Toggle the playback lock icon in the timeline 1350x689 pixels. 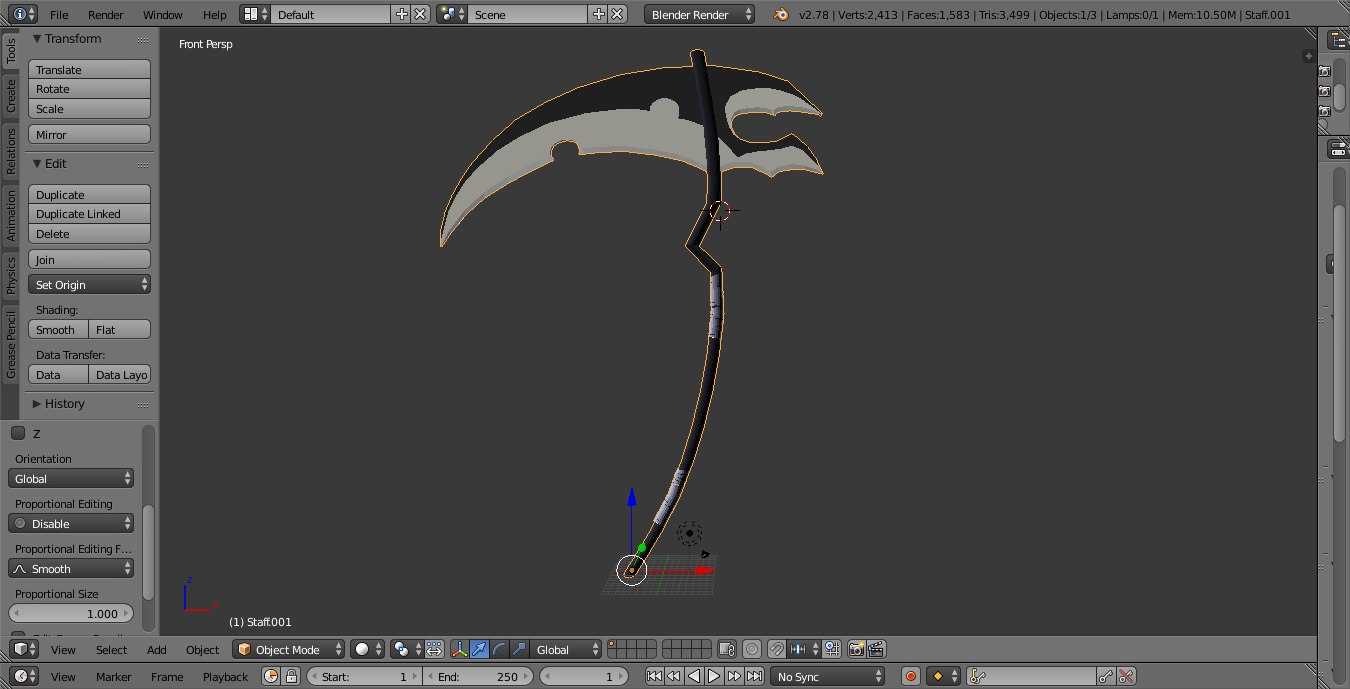click(x=291, y=676)
